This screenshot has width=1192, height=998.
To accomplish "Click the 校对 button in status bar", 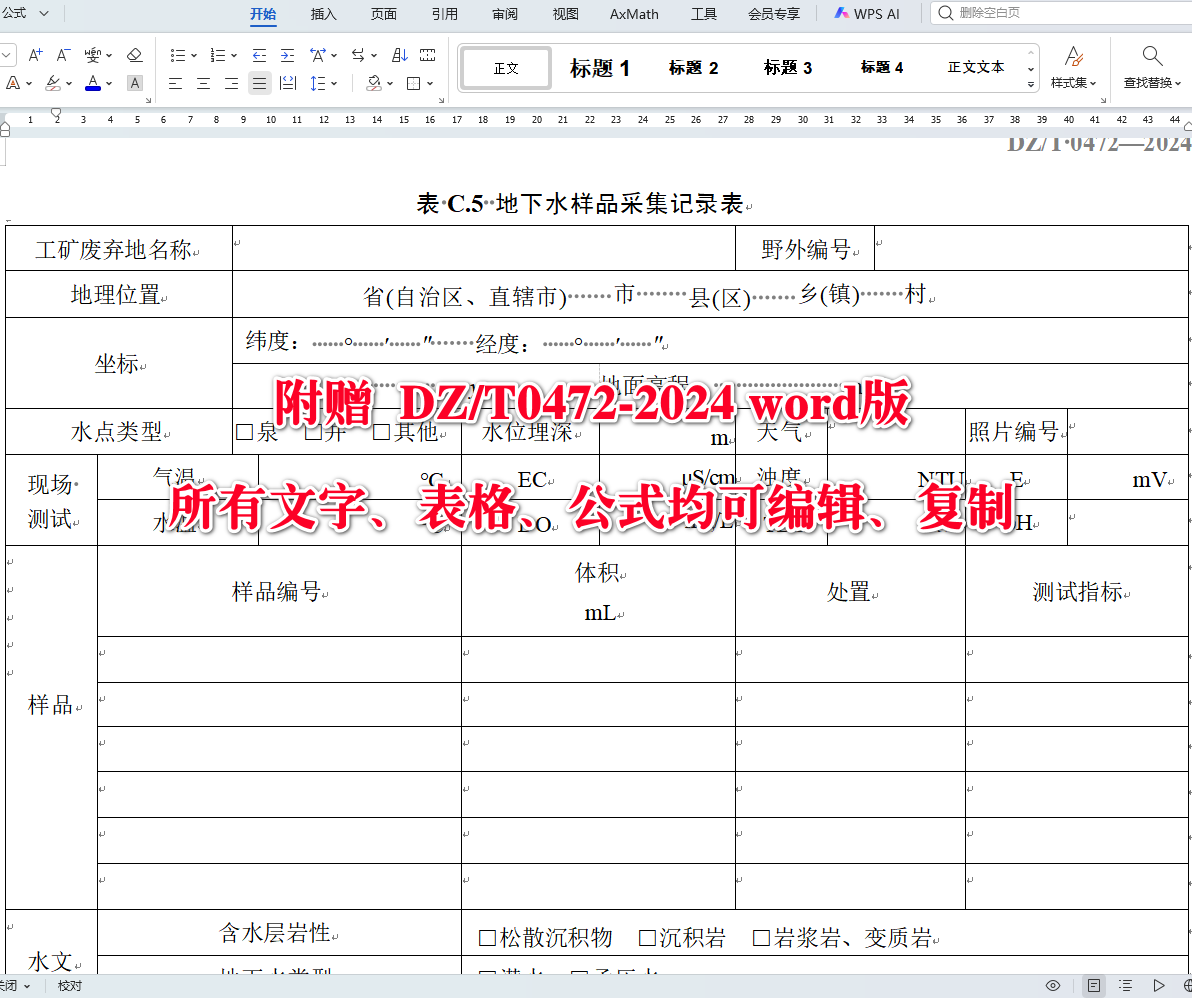I will coord(68,986).
